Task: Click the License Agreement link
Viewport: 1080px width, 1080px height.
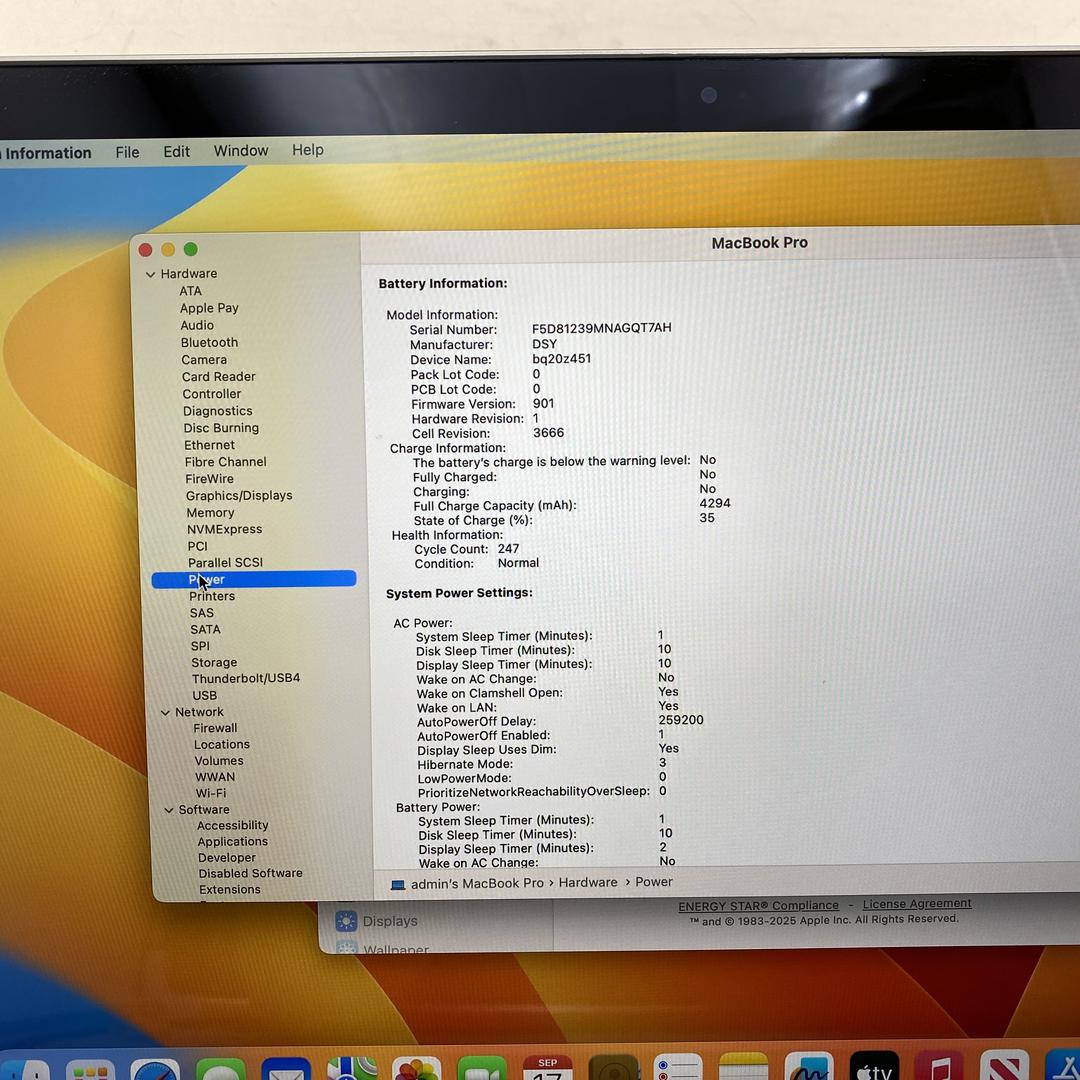Action: tap(917, 904)
